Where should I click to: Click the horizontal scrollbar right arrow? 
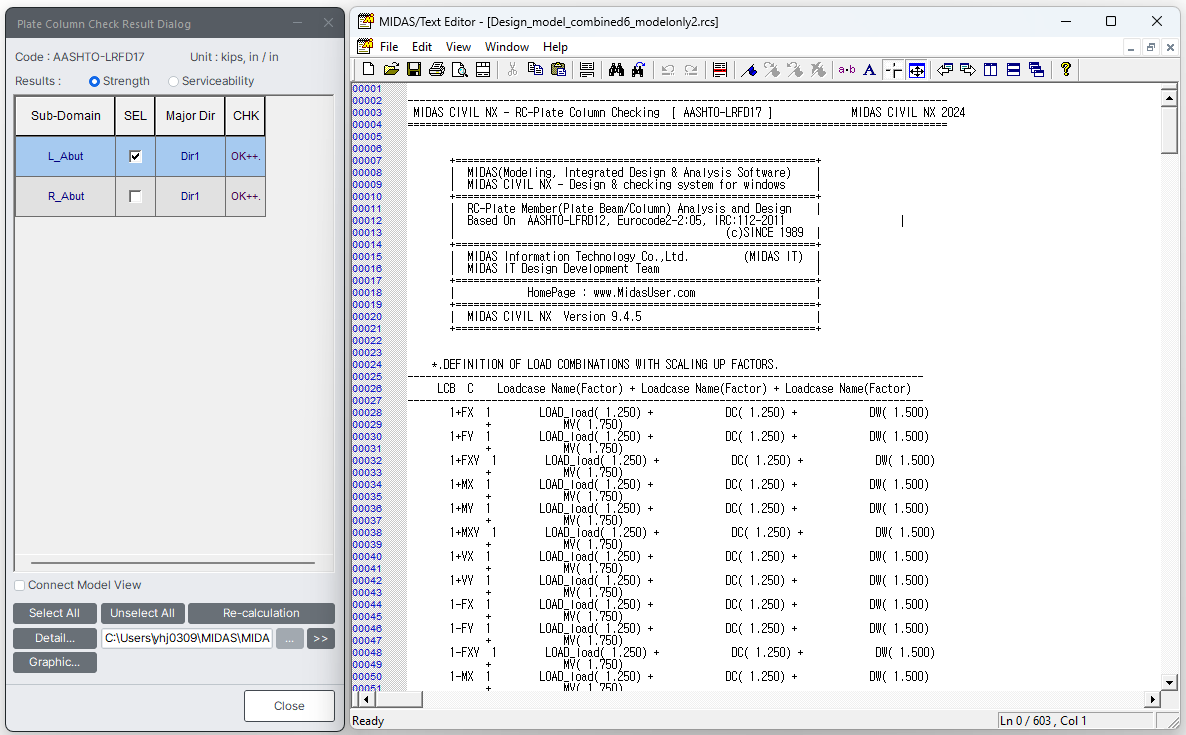[1153, 699]
